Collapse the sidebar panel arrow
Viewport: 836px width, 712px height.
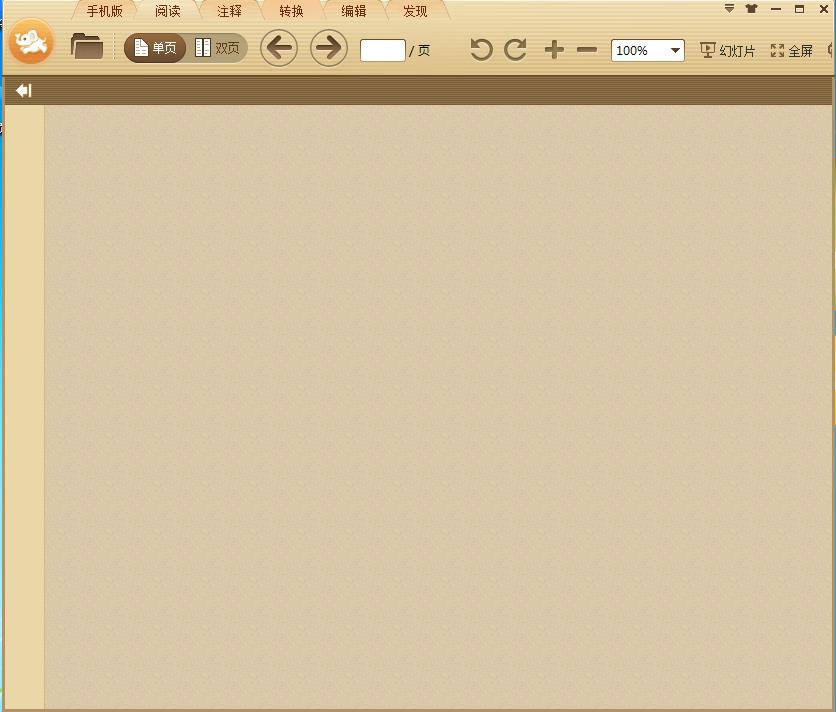(23, 91)
